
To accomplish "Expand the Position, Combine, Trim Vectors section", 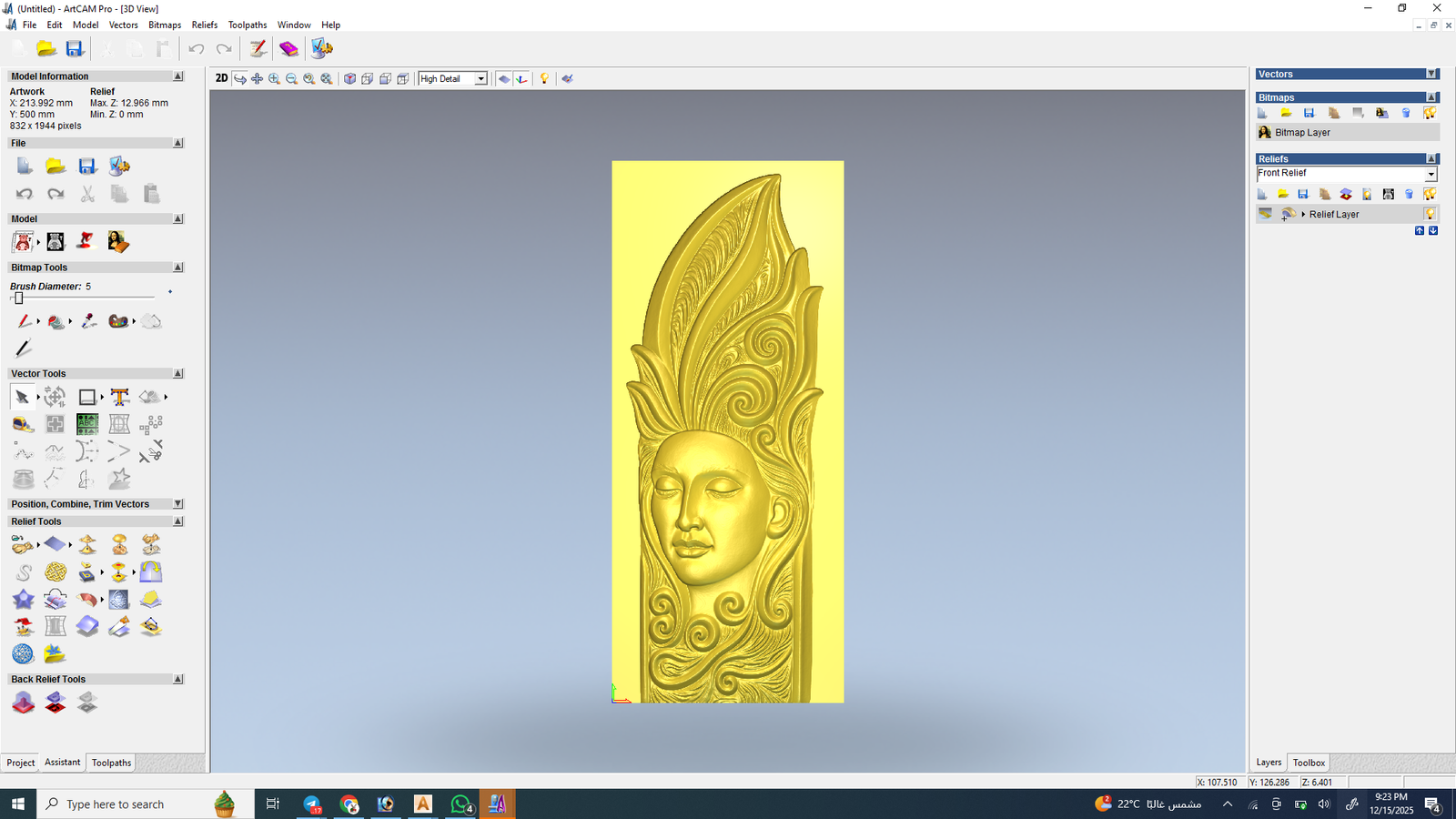I will pos(178,504).
